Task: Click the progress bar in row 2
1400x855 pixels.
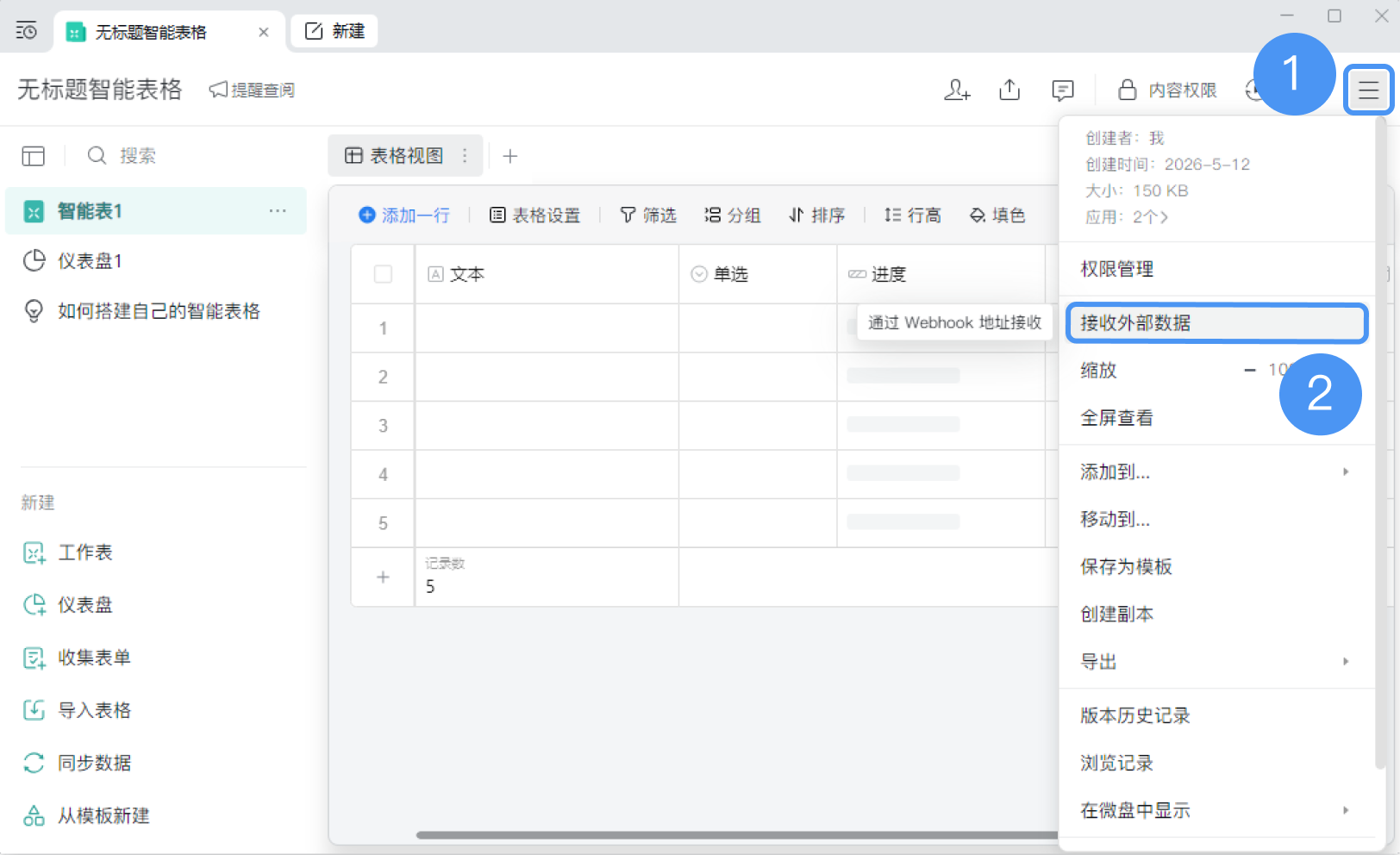Action: (x=903, y=376)
